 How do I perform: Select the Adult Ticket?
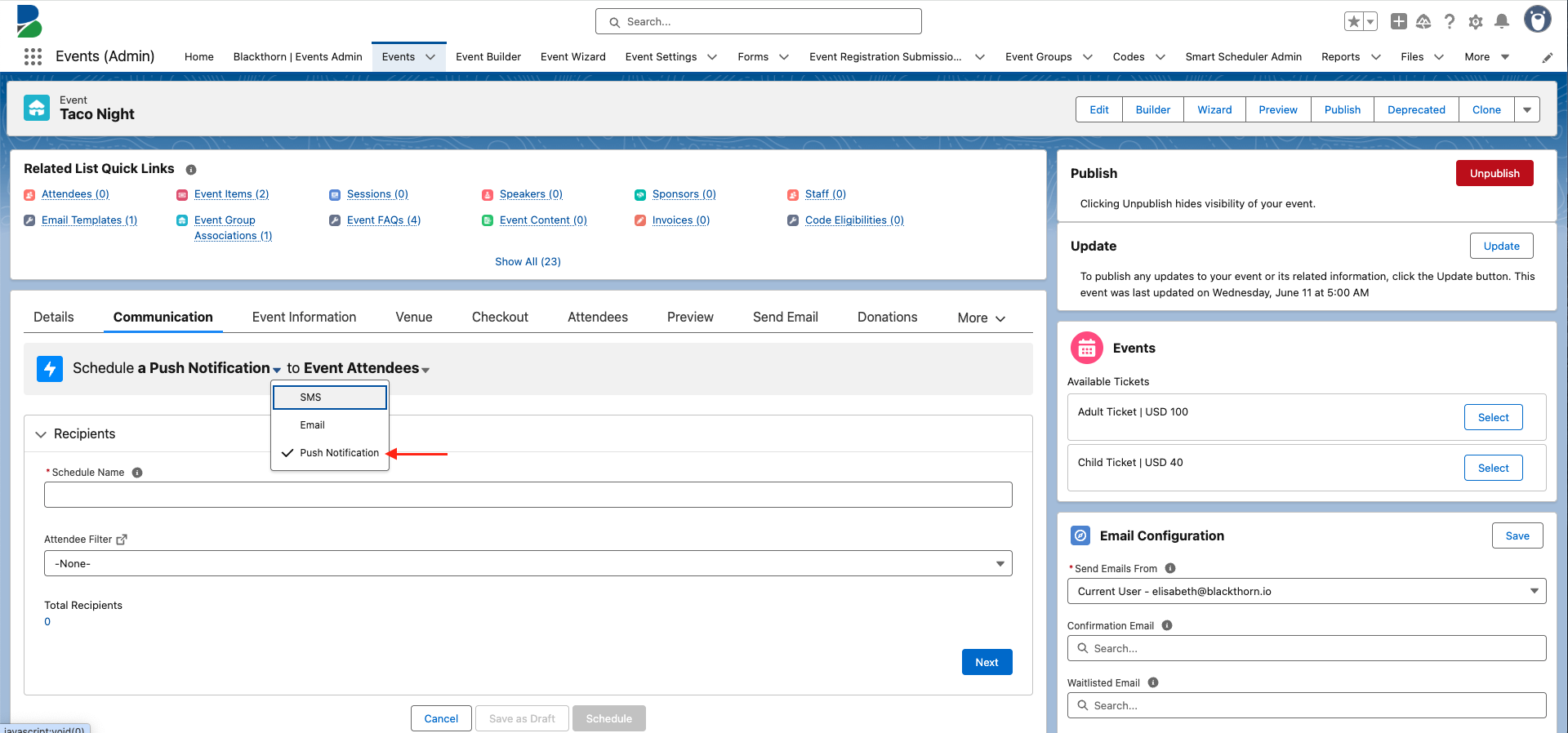(1493, 417)
